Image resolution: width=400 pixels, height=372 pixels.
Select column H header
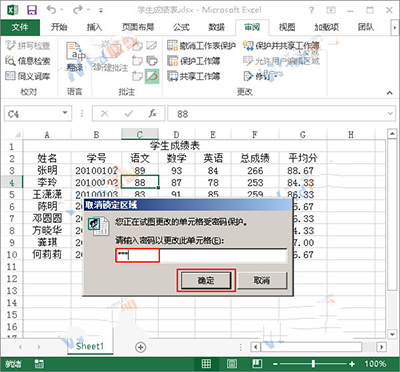(351, 135)
